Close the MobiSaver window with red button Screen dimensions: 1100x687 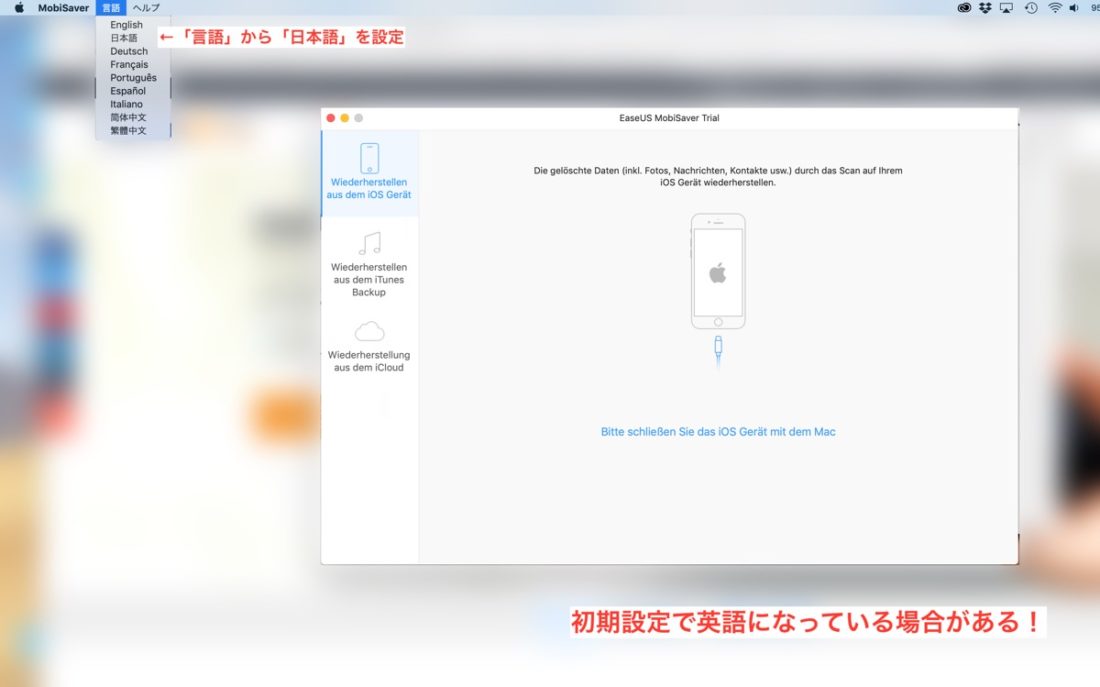(x=330, y=118)
